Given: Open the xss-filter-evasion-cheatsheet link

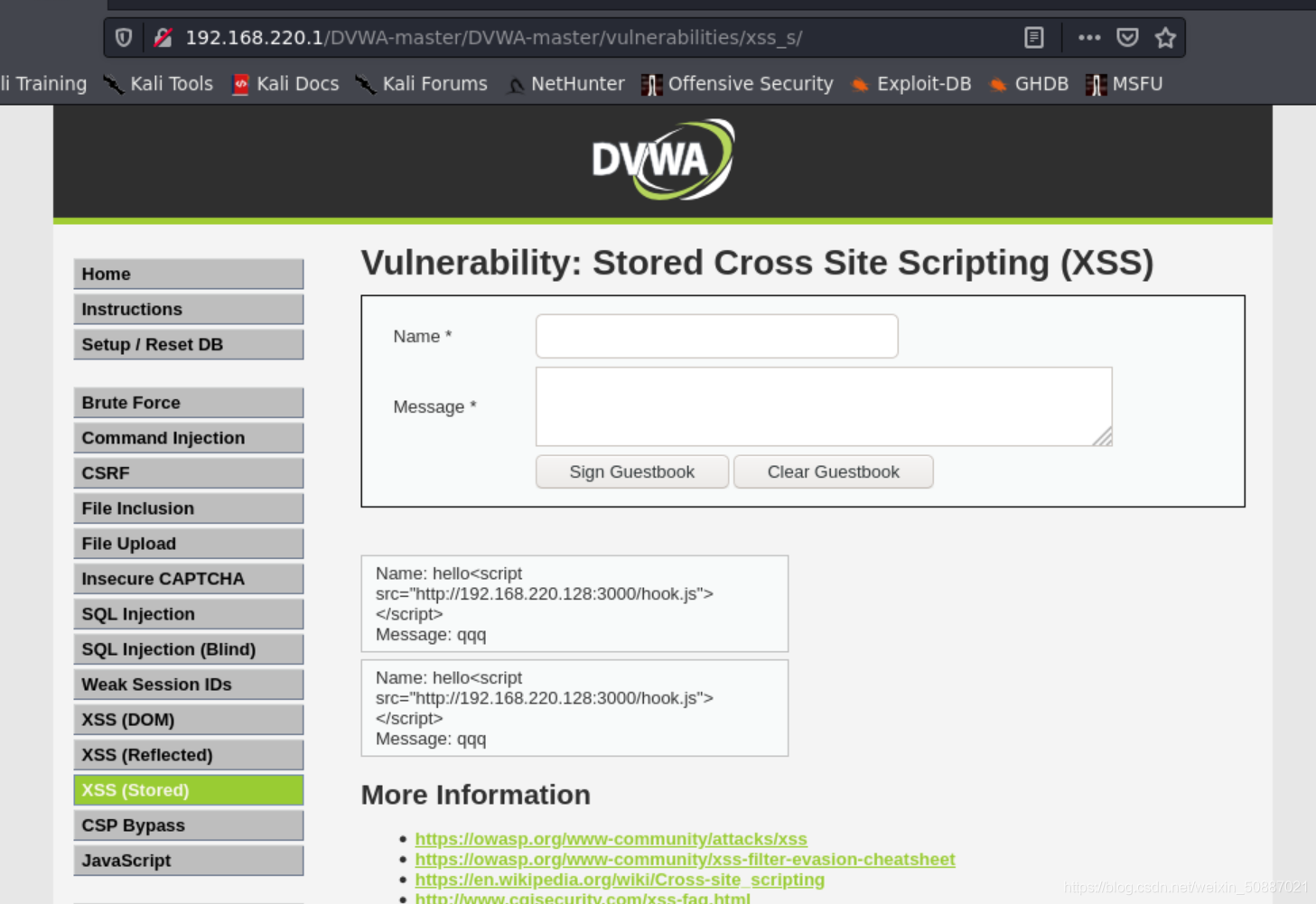Looking at the screenshot, I should (x=685, y=859).
